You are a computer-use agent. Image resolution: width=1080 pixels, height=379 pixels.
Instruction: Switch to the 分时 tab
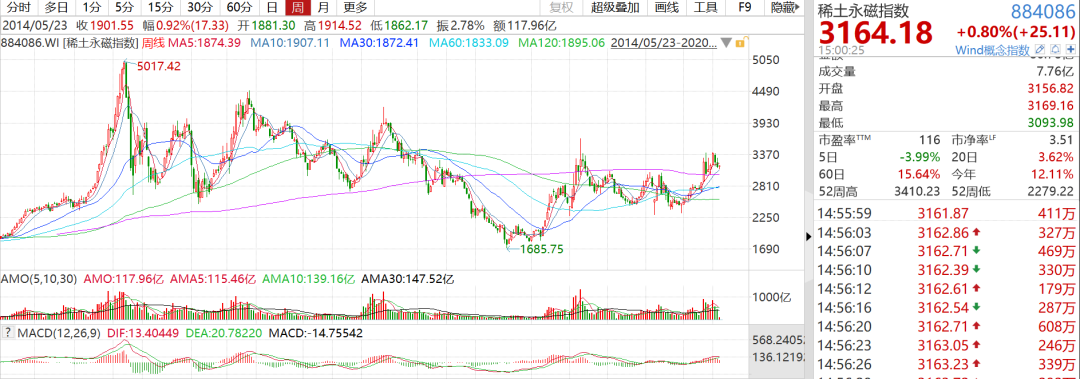(x=19, y=8)
